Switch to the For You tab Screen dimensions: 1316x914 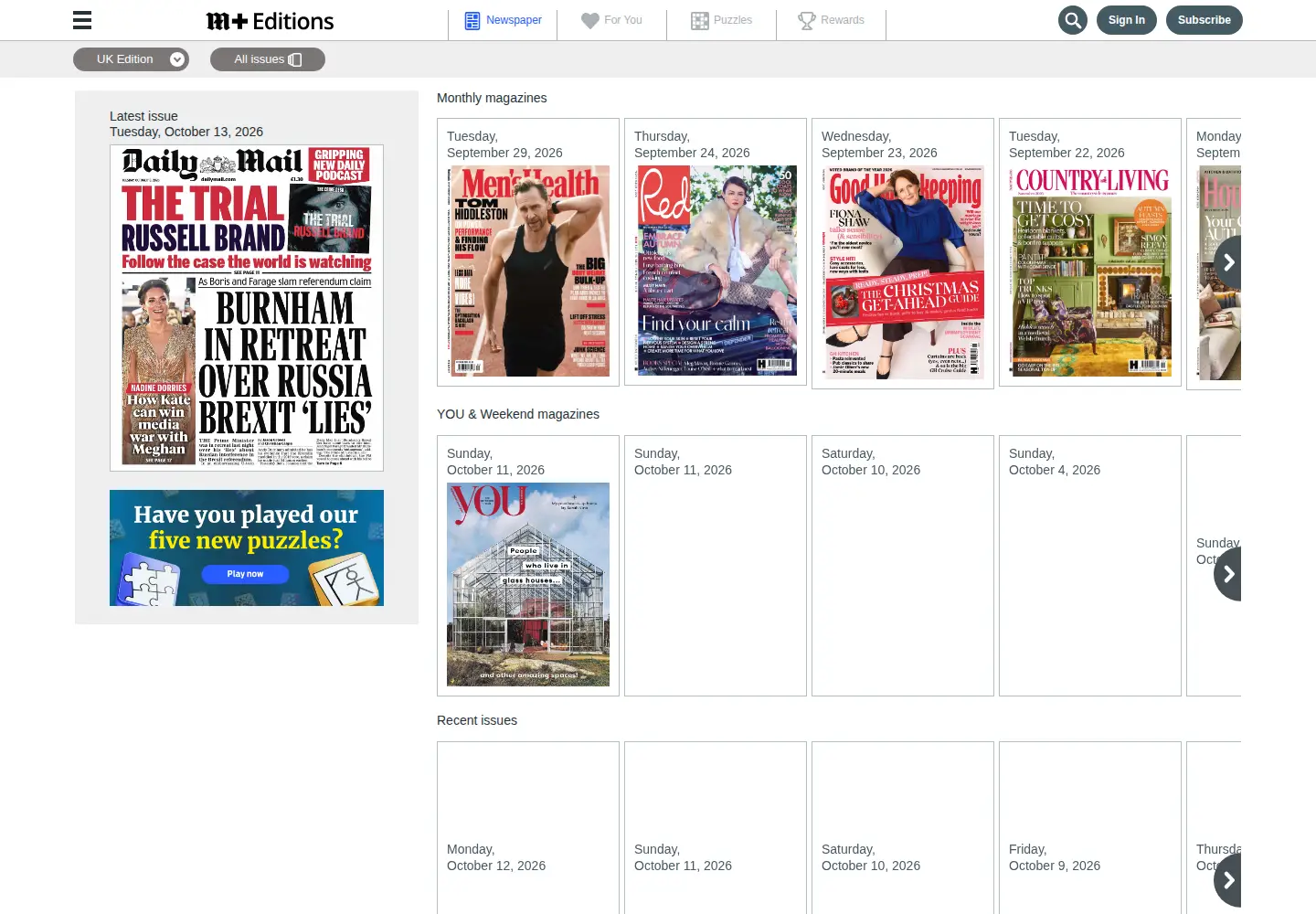pyautogui.click(x=612, y=20)
